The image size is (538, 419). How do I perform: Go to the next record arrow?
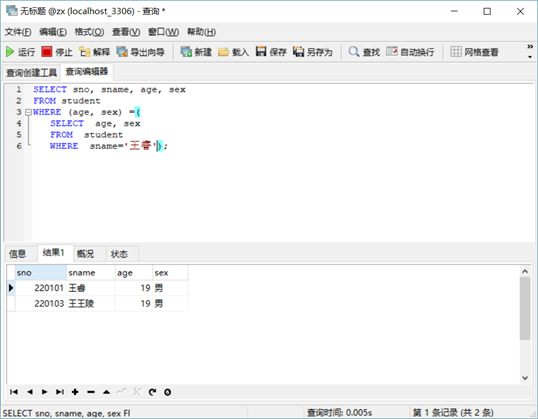(x=45, y=392)
